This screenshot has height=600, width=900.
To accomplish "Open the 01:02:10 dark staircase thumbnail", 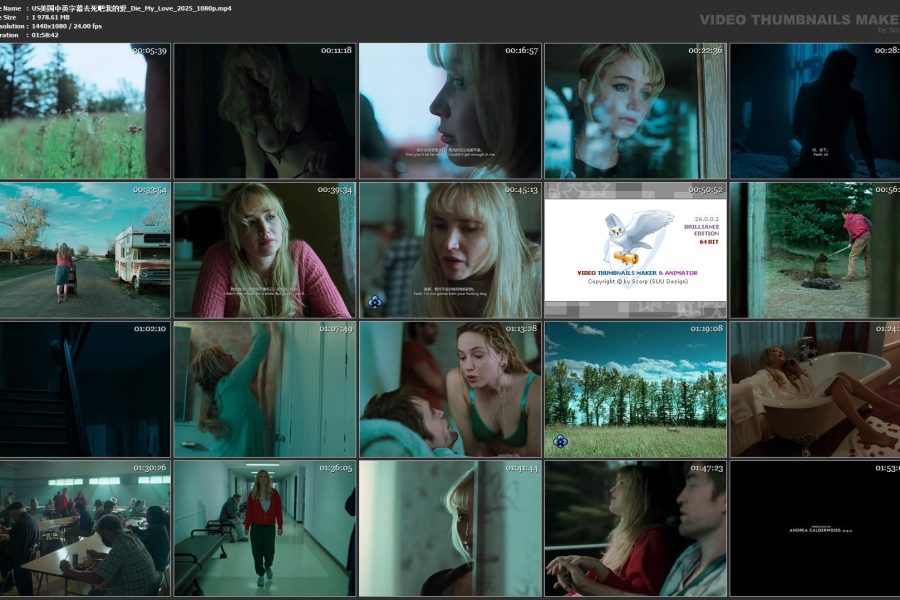I will point(85,389).
